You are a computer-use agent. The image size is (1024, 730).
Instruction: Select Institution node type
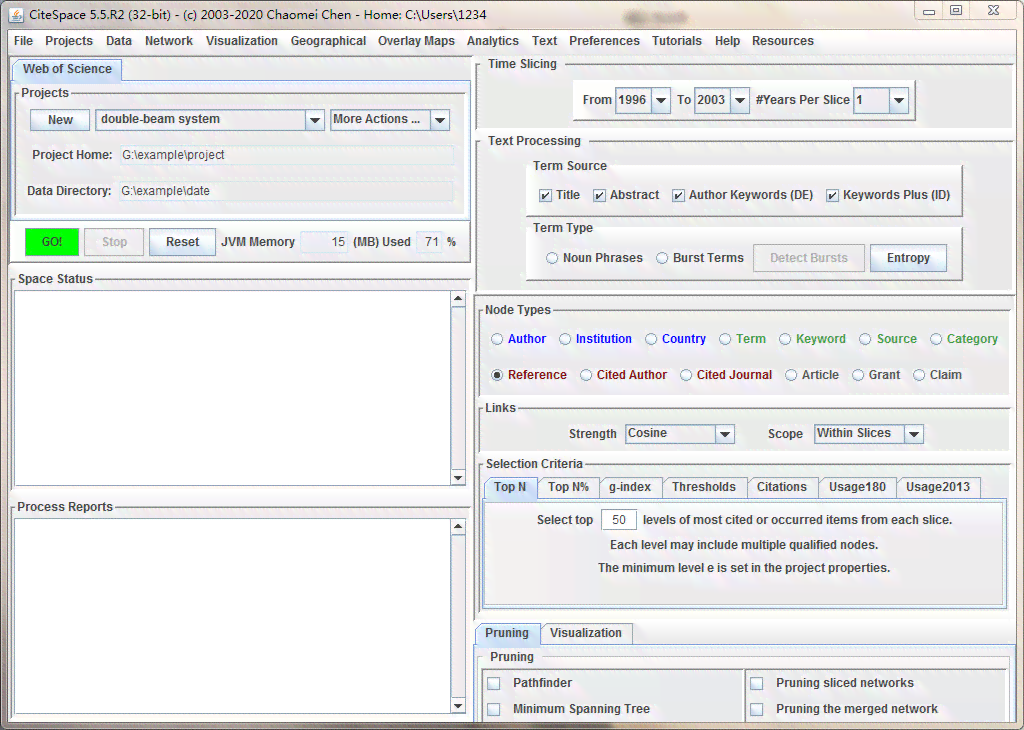pos(565,339)
